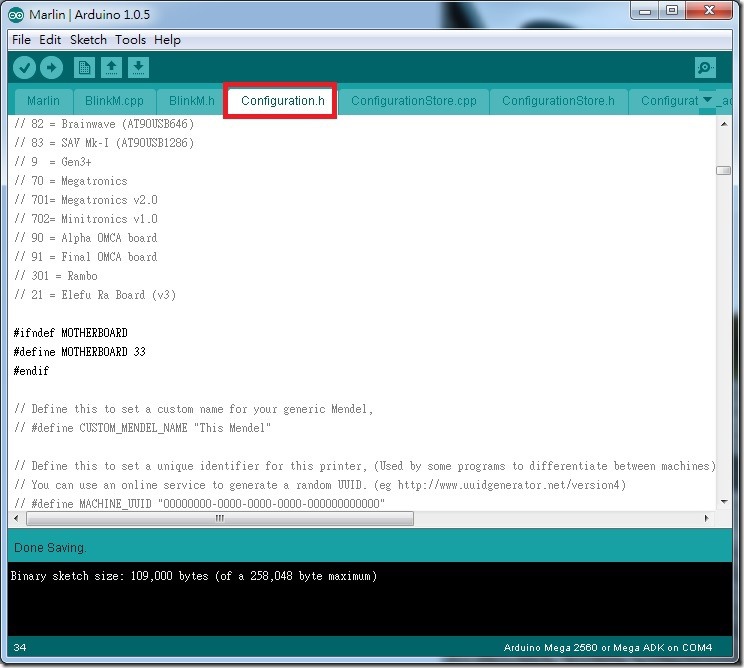744x668 pixels.
Task: Open the Sketch menu
Action: [x=88, y=40]
